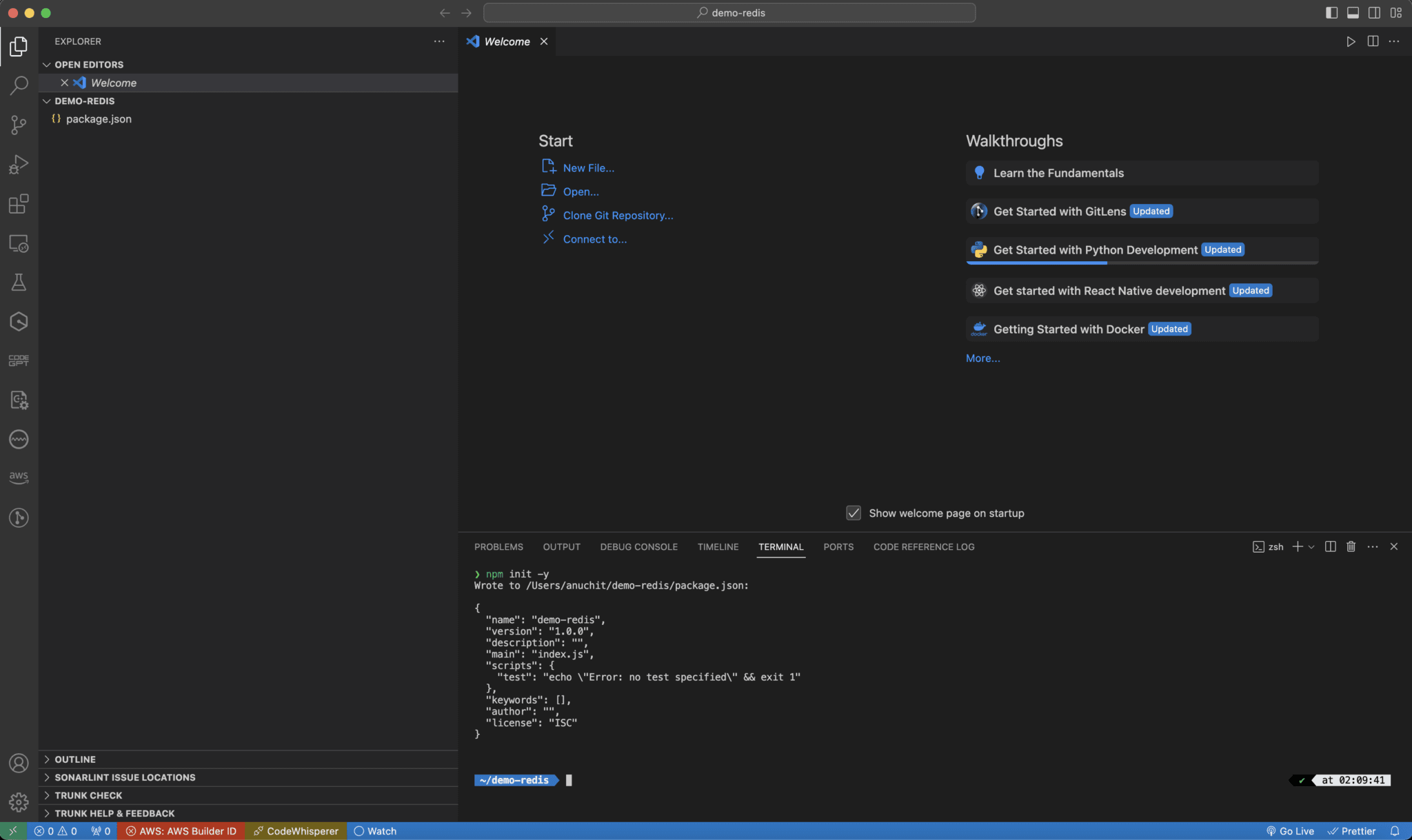Collapse the OPEN EDITORS section
Screen dimensions: 1412x840
click(x=46, y=64)
